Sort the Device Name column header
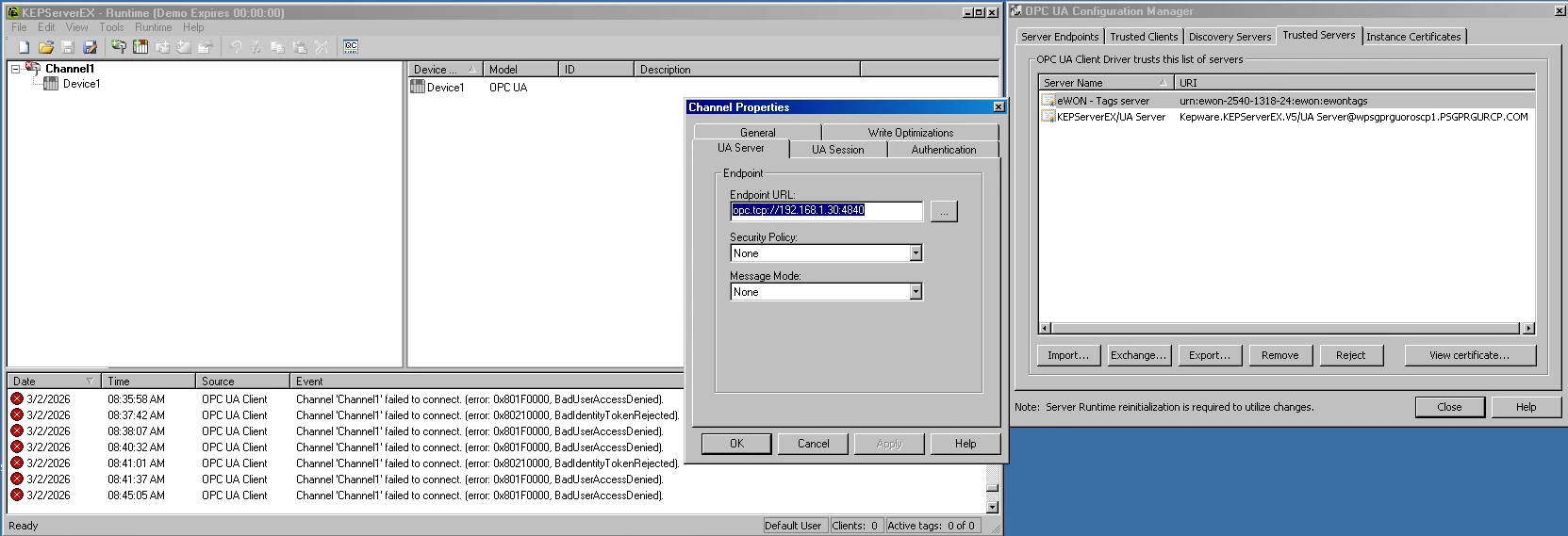The image size is (1568, 536). click(x=445, y=70)
